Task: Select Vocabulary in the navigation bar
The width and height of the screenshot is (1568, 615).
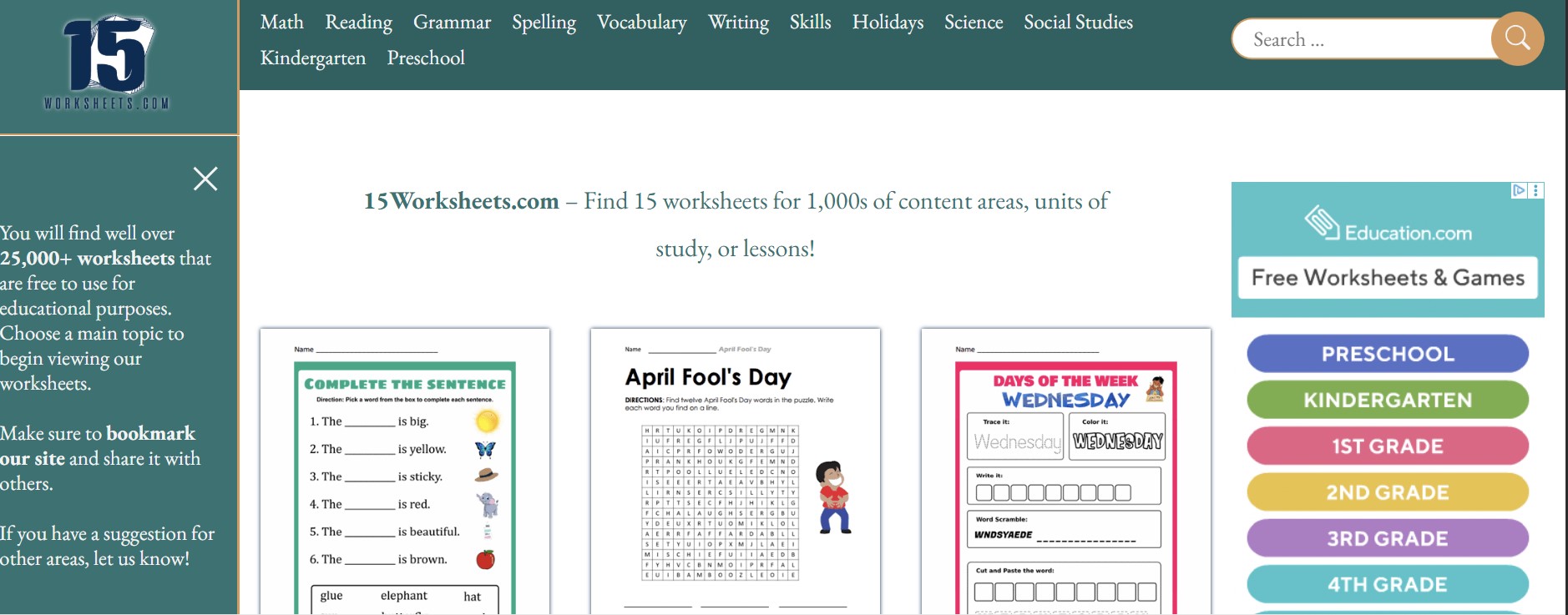Action: tap(641, 23)
